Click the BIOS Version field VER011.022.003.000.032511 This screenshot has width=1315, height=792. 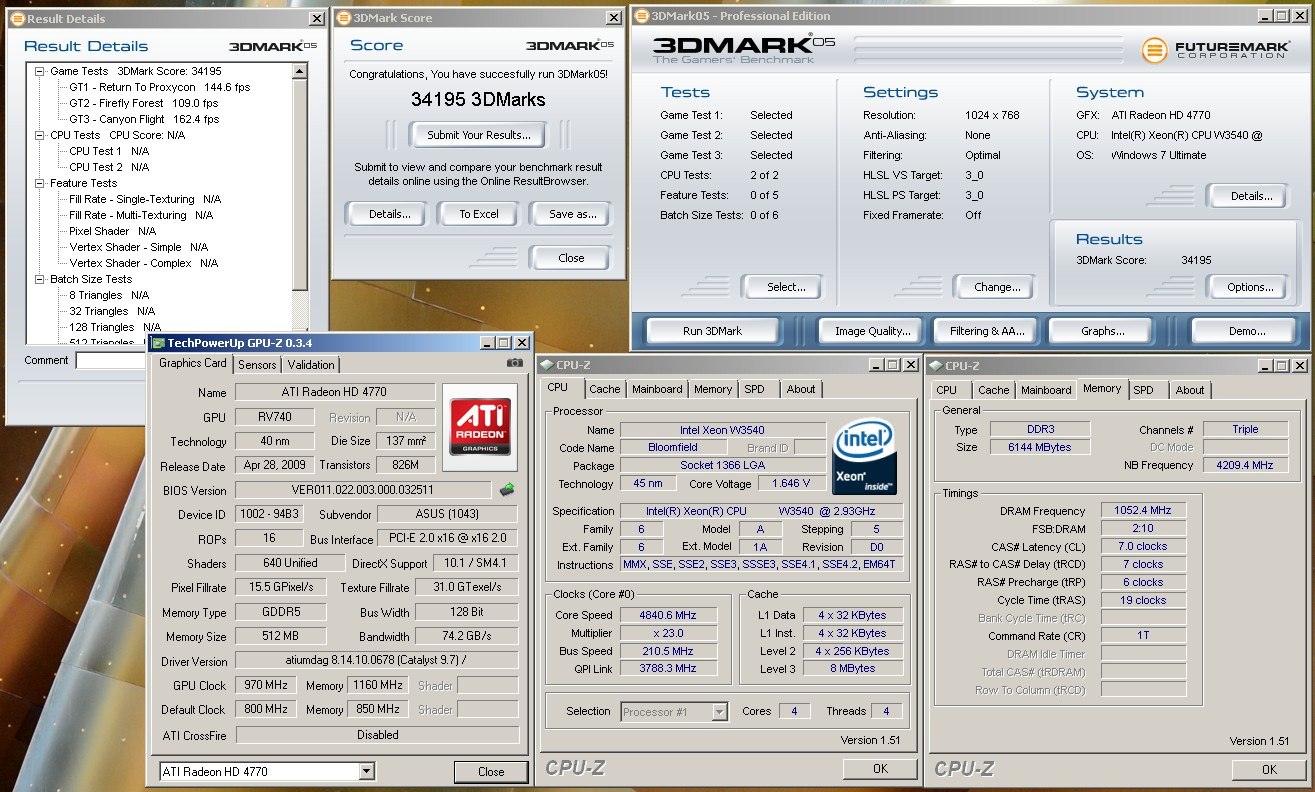(x=364, y=490)
